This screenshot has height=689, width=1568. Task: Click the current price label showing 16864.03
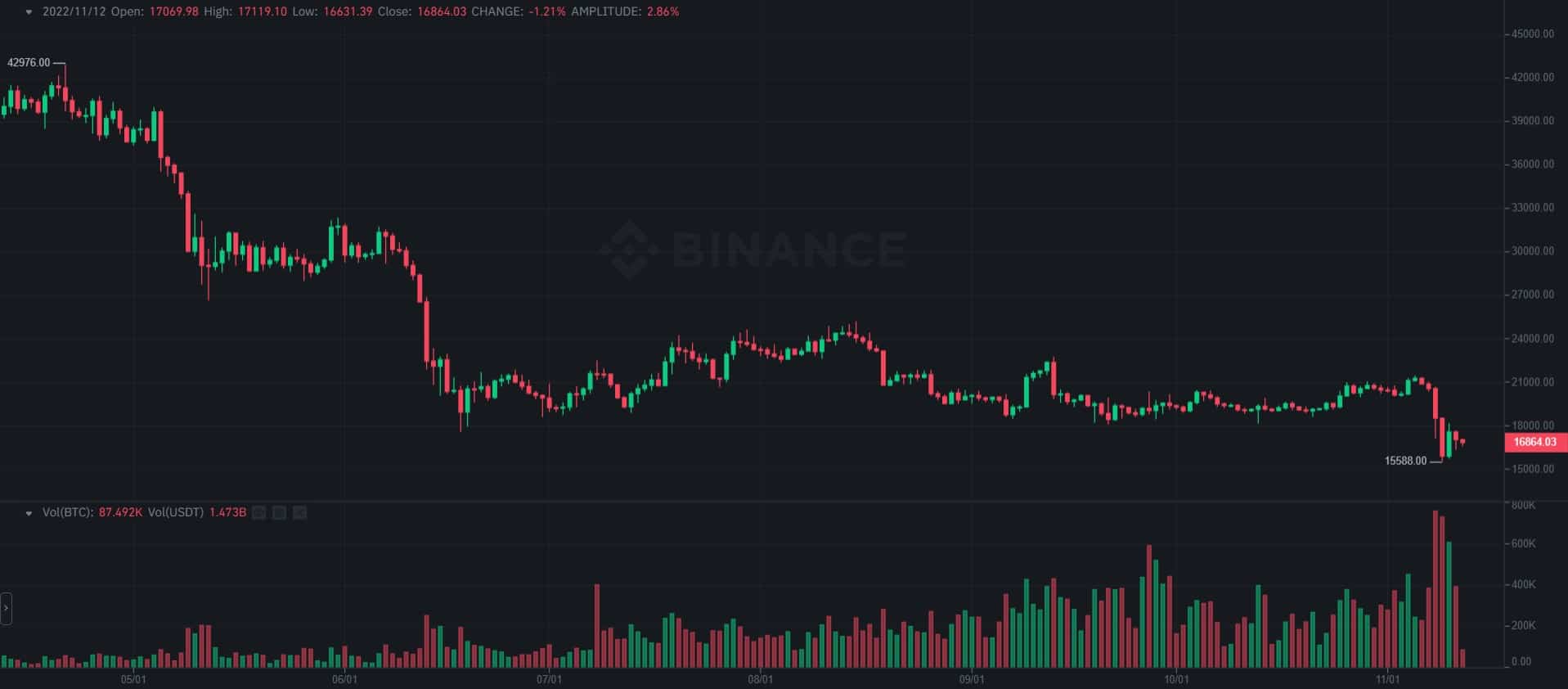(x=1534, y=442)
